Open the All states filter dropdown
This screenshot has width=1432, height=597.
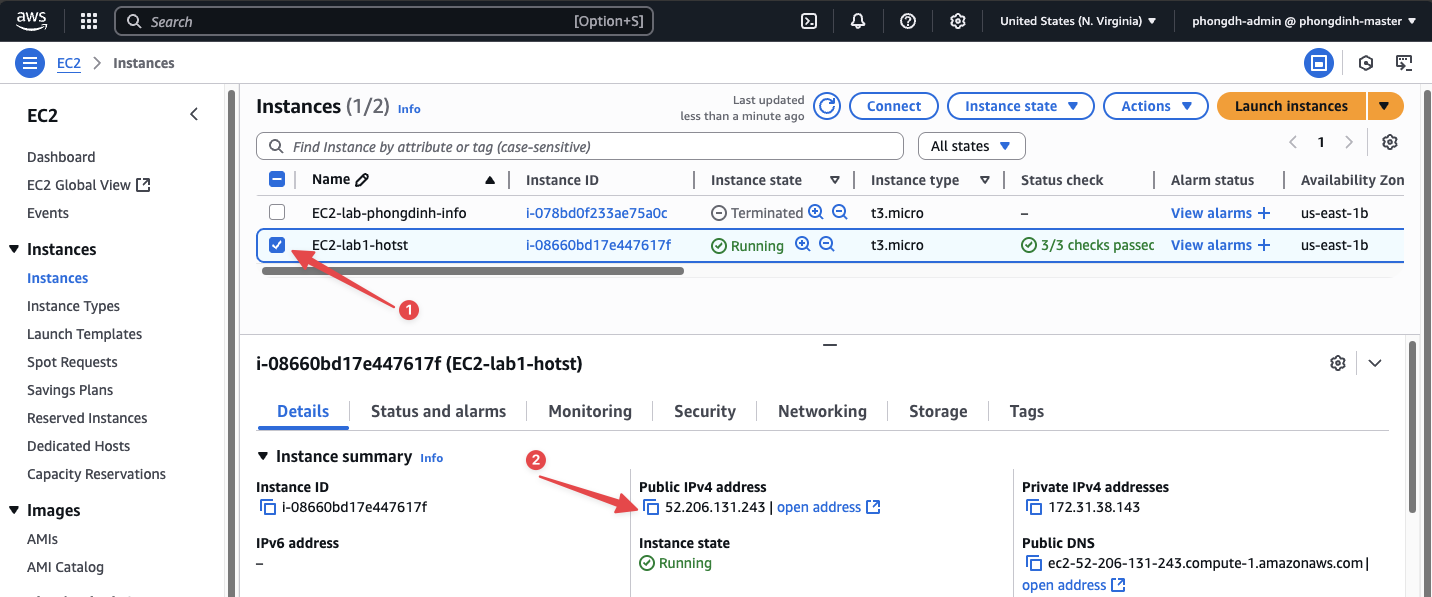[x=971, y=146]
